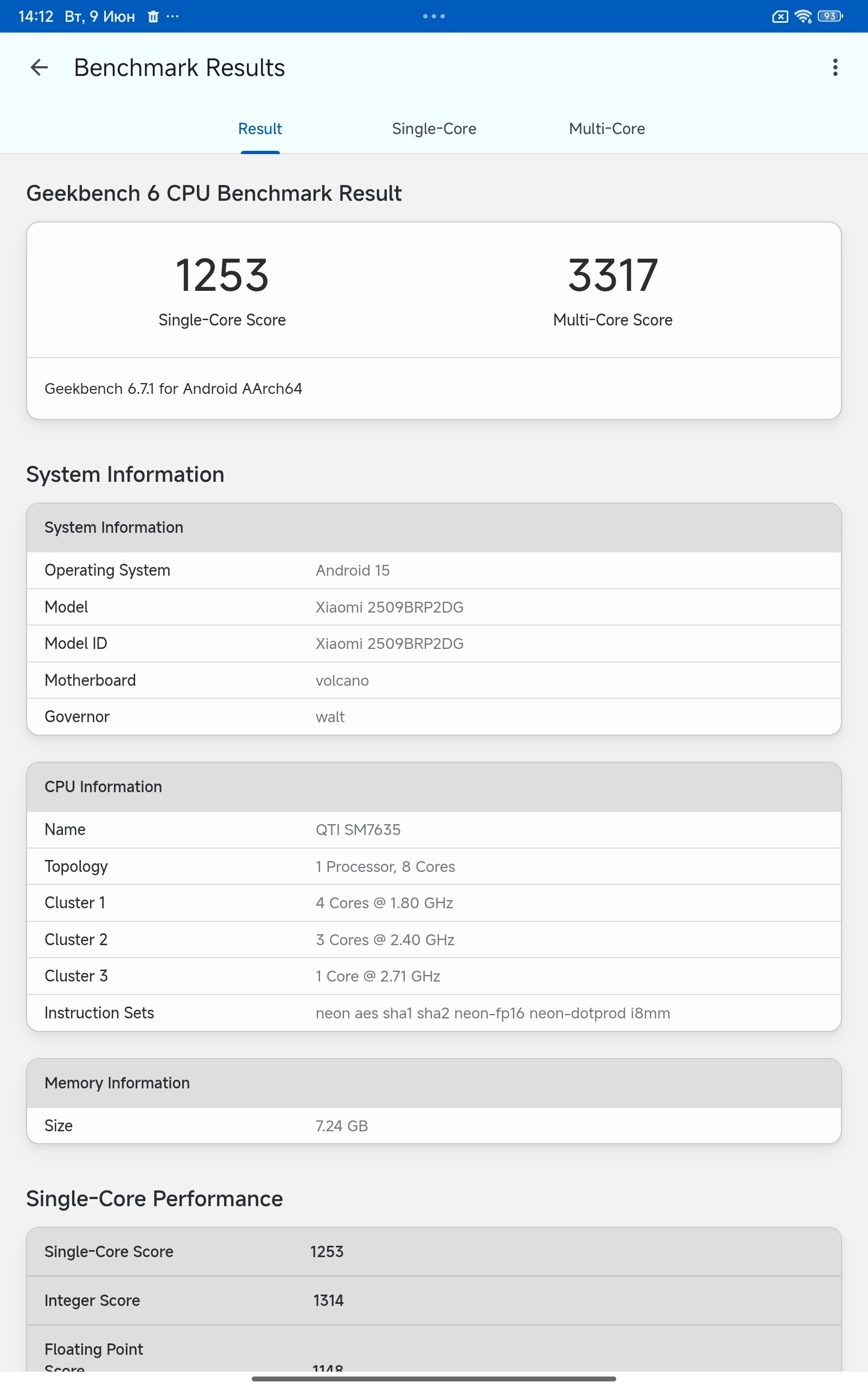Select Cluster 3 value 1 Core @ 2.71 GHz
The height and width of the screenshot is (1389, 868).
click(x=378, y=976)
